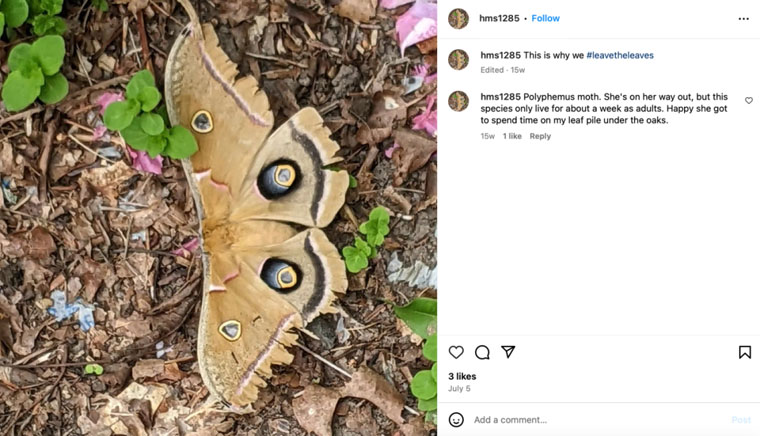Click the avatar beside the moth comment
Image resolution: width=760 pixels, height=436 pixels.
pyautogui.click(x=458, y=101)
